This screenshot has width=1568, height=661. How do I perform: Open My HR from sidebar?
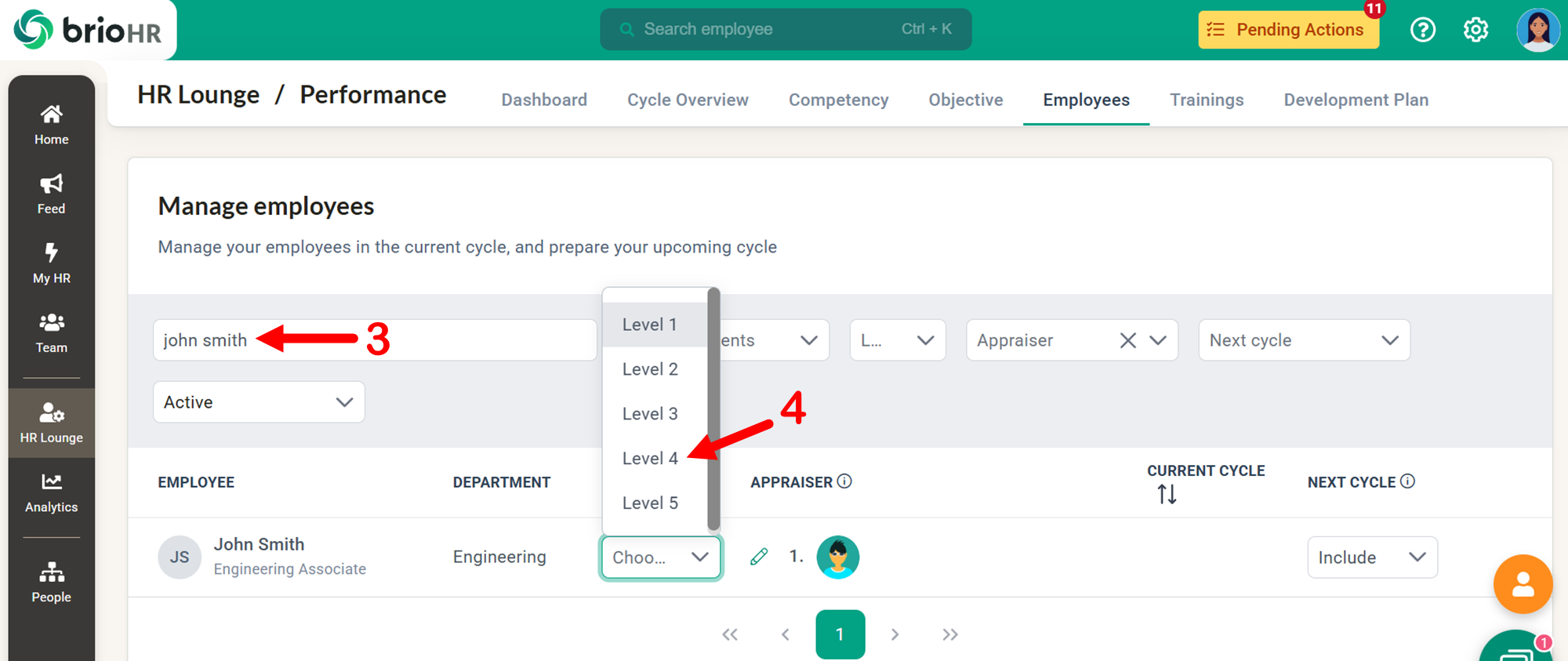coord(51,263)
